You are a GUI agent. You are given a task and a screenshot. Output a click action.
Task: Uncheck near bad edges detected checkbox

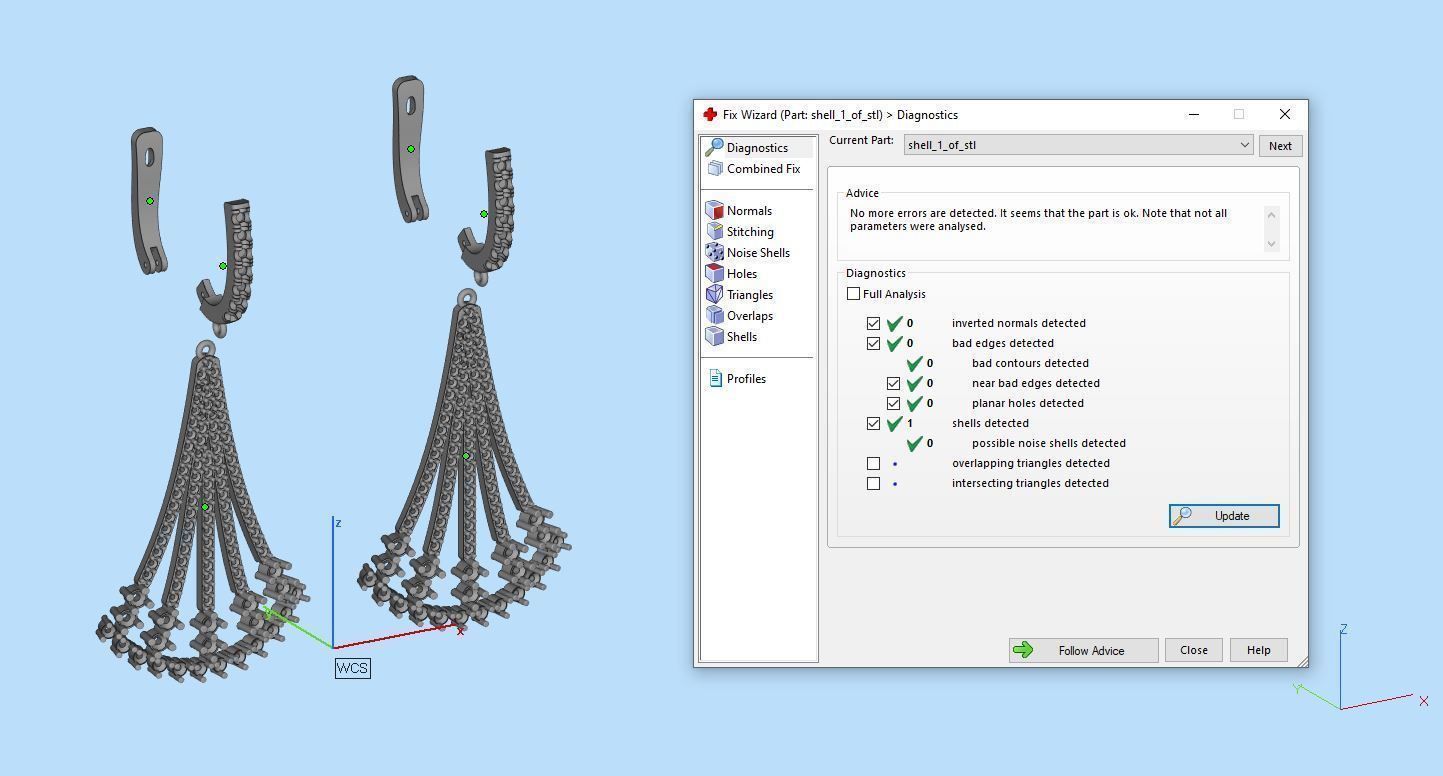(893, 383)
